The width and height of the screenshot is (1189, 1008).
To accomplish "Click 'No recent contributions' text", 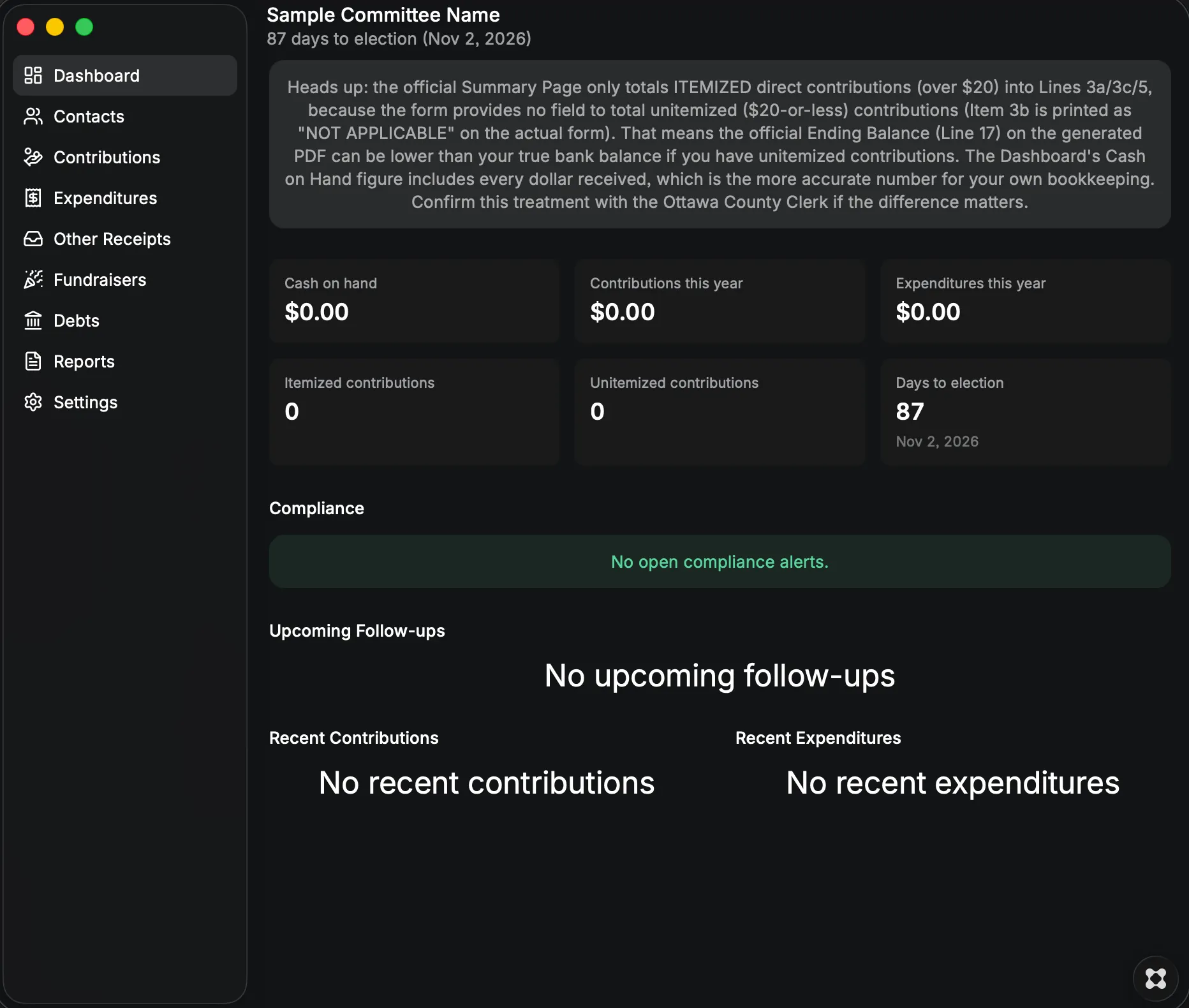I will point(487,783).
